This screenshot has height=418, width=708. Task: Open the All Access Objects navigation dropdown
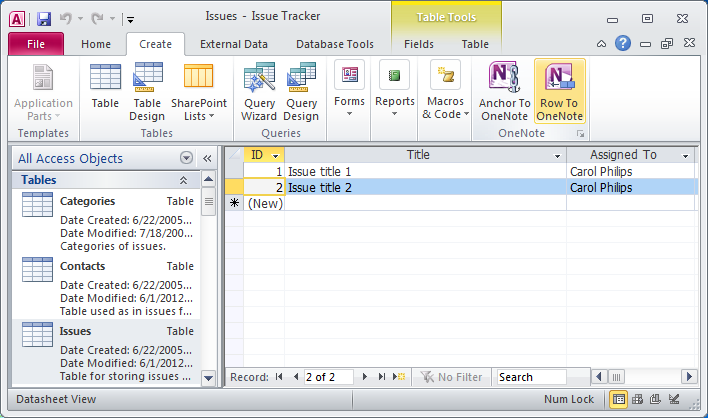point(186,158)
